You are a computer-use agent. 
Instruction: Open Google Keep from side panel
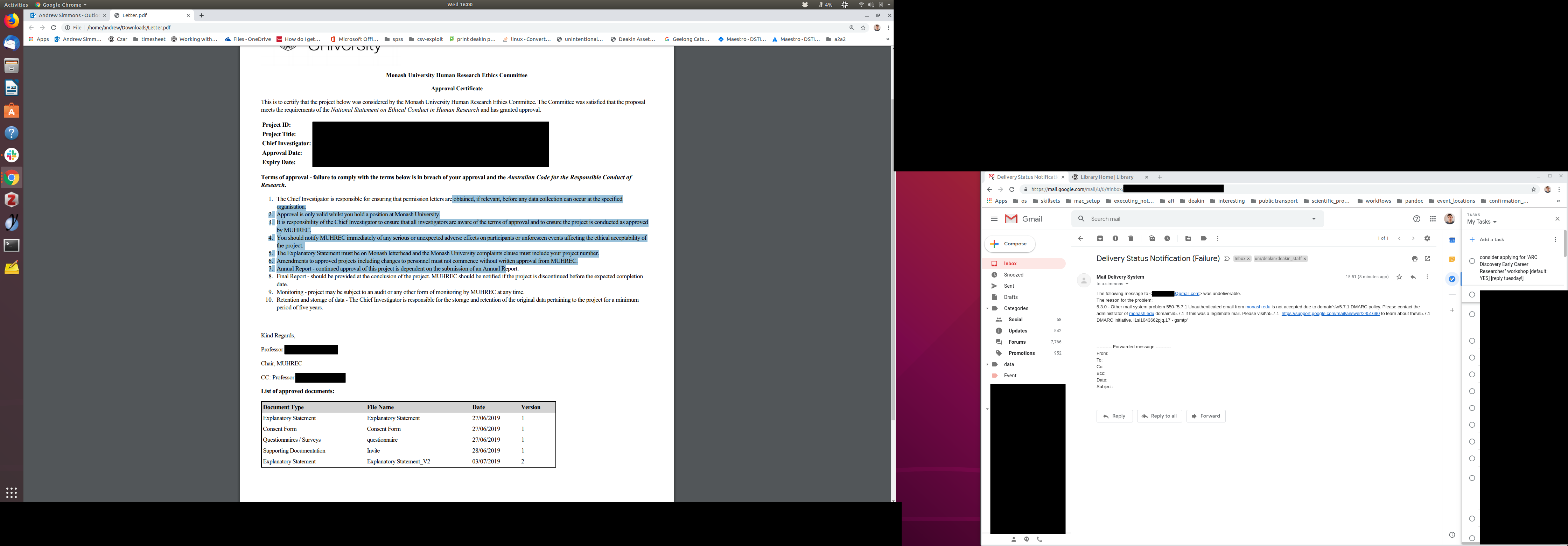(x=1452, y=259)
